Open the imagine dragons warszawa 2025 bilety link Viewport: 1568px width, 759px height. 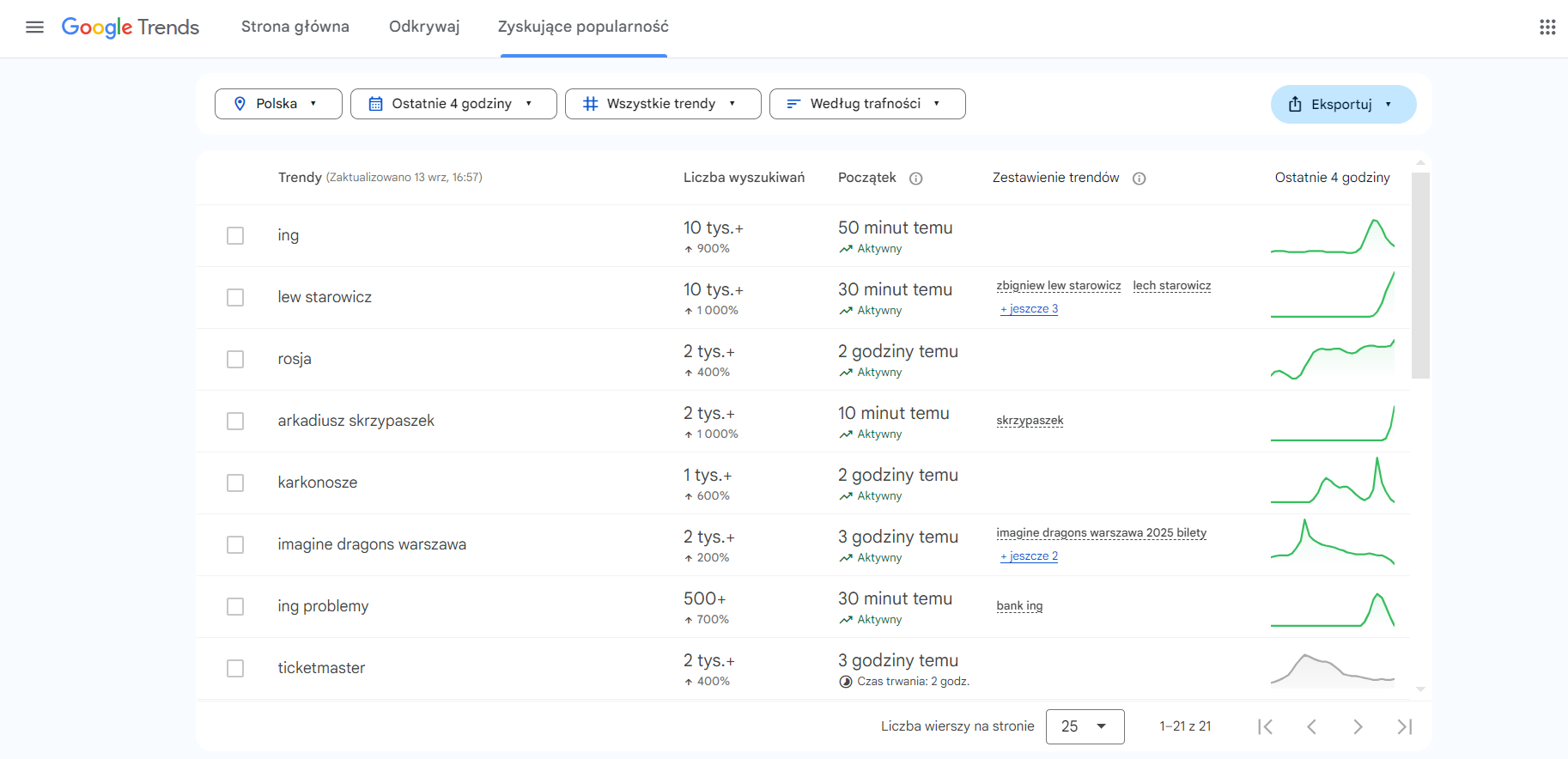pos(1102,533)
